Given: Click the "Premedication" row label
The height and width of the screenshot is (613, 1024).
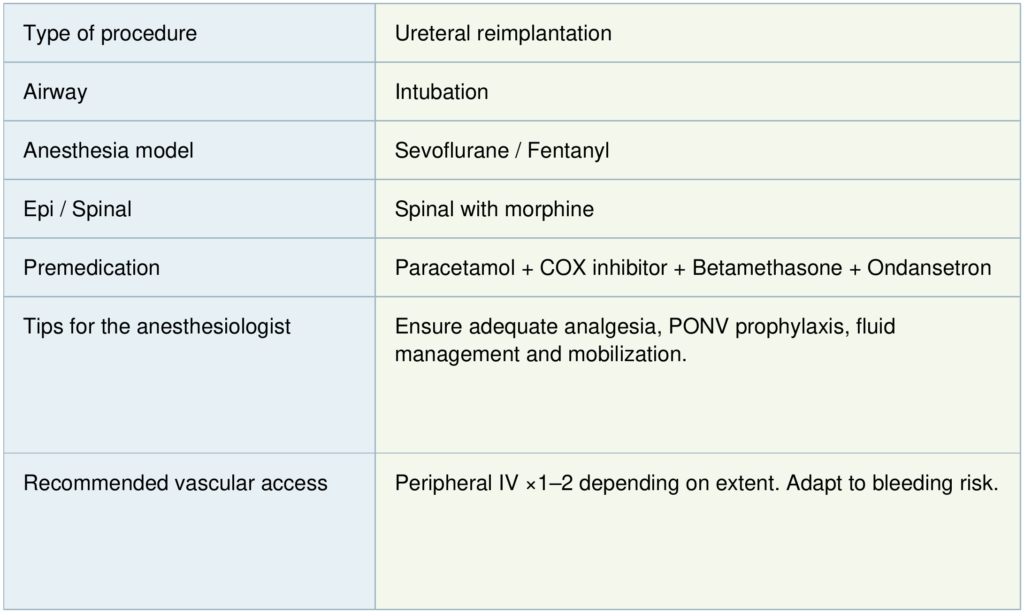Looking at the screenshot, I should pyautogui.click(x=91, y=268).
